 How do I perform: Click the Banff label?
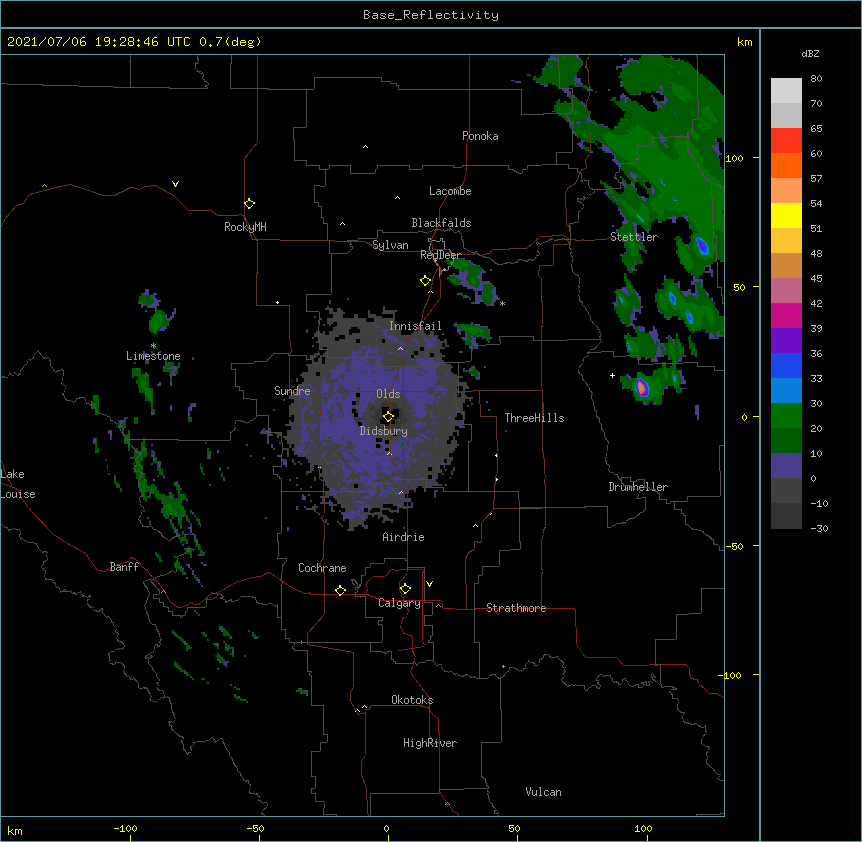[x=124, y=567]
